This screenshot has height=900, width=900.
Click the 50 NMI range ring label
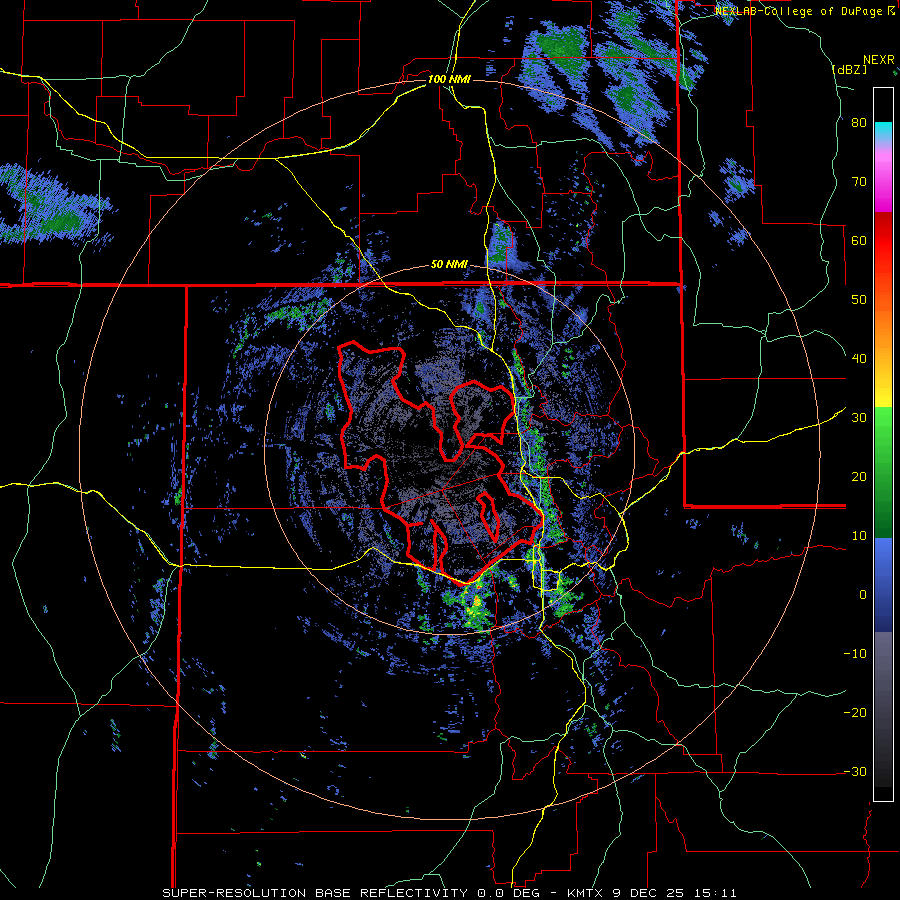449,265
